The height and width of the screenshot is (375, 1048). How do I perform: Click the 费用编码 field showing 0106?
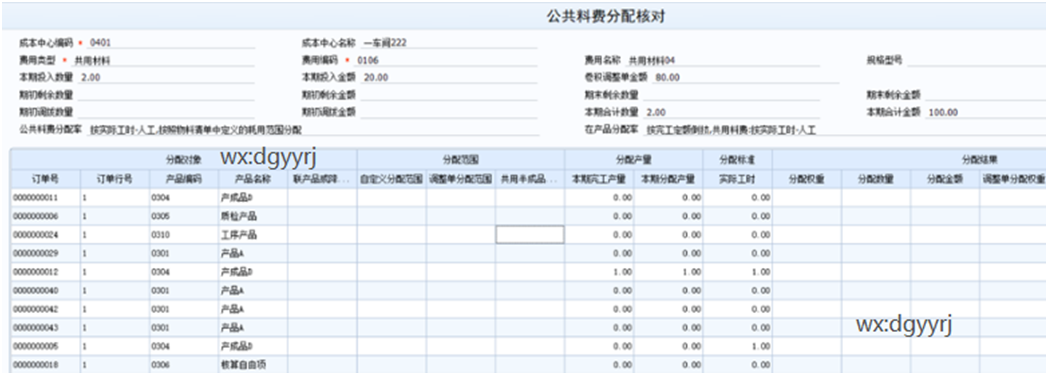click(447, 60)
